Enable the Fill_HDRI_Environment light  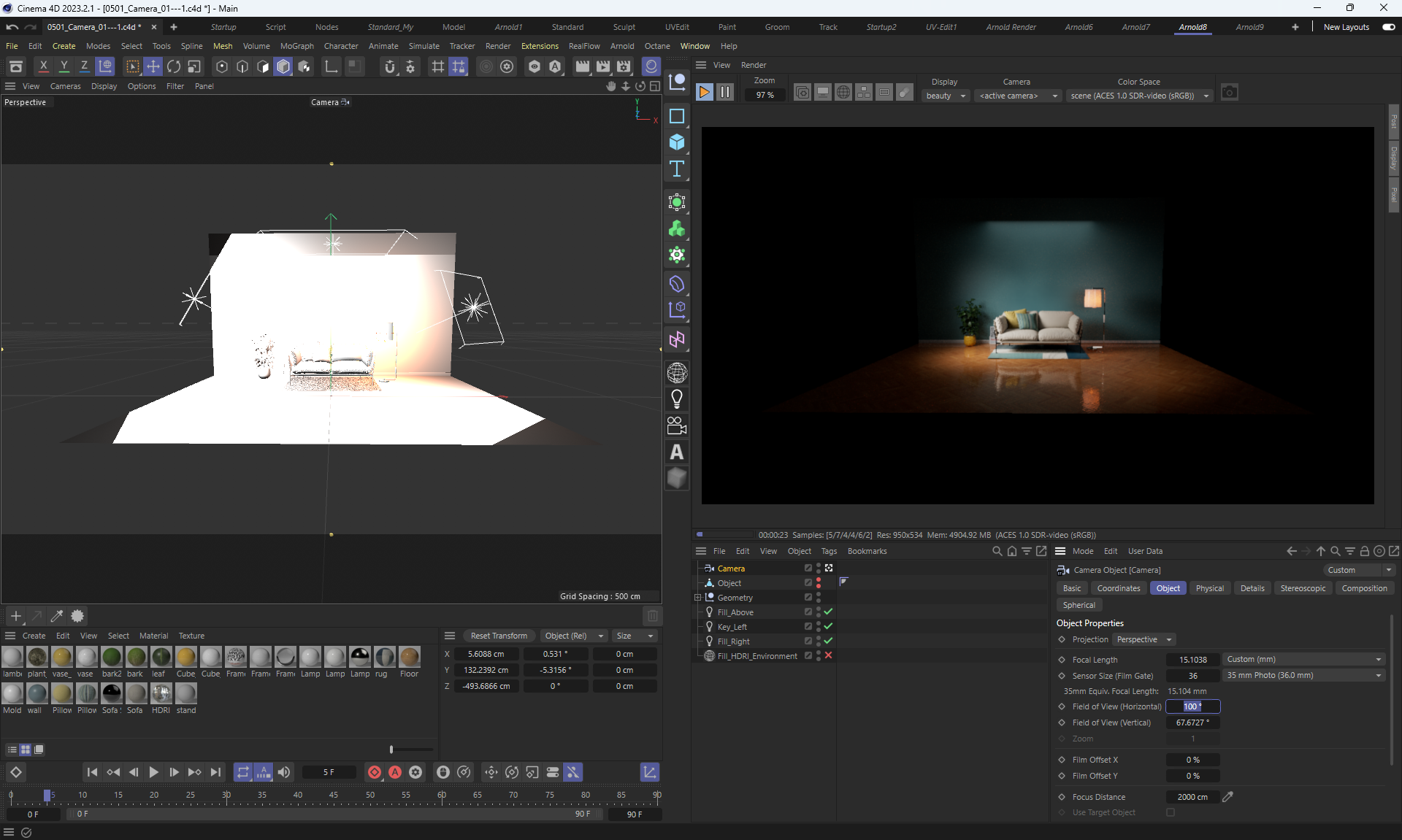point(828,655)
